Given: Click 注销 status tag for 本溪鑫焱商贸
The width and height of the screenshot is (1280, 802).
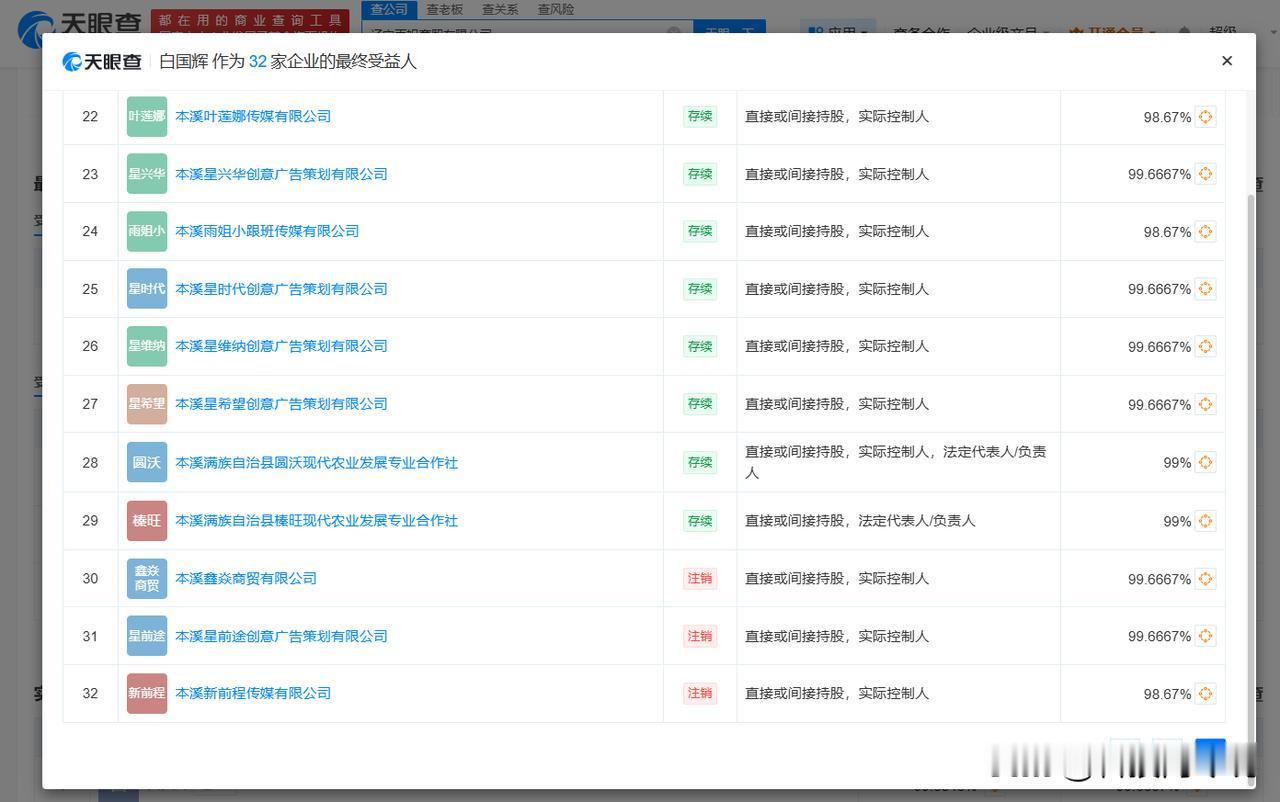Looking at the screenshot, I should pos(700,578).
